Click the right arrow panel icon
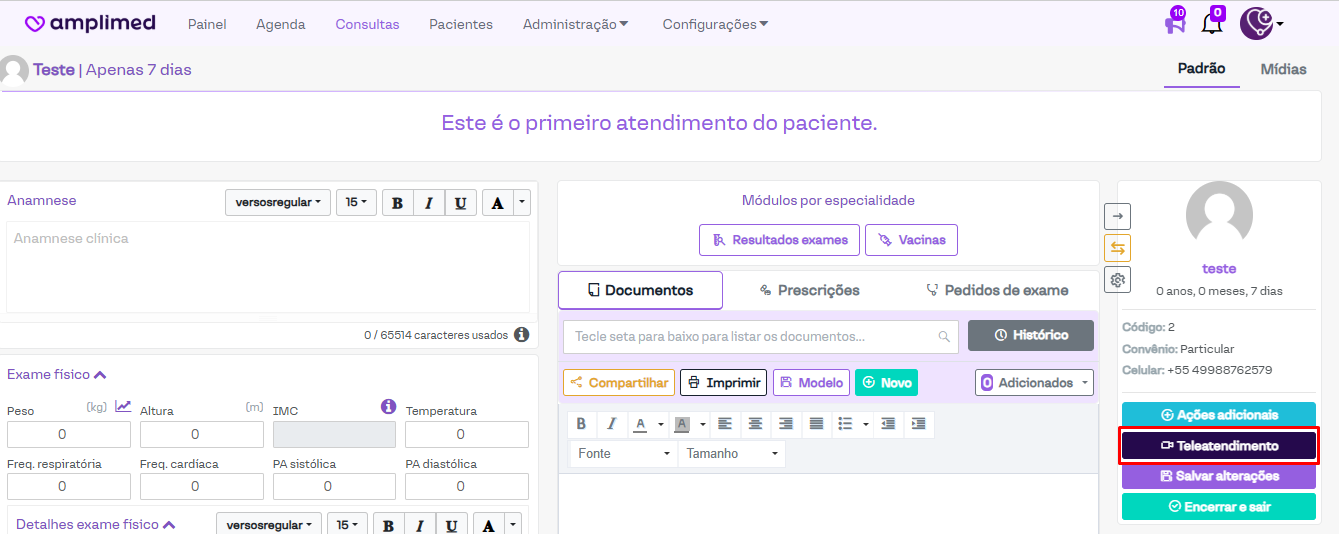 [1117, 216]
